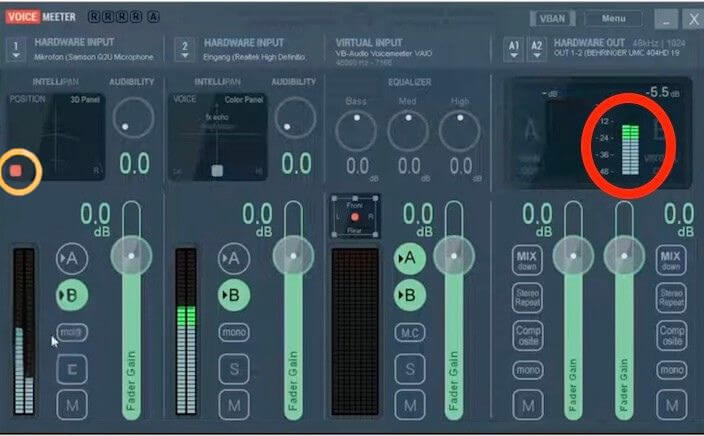This screenshot has width=704, height=436.
Task: Mute the A output bus
Action: pos(528,405)
